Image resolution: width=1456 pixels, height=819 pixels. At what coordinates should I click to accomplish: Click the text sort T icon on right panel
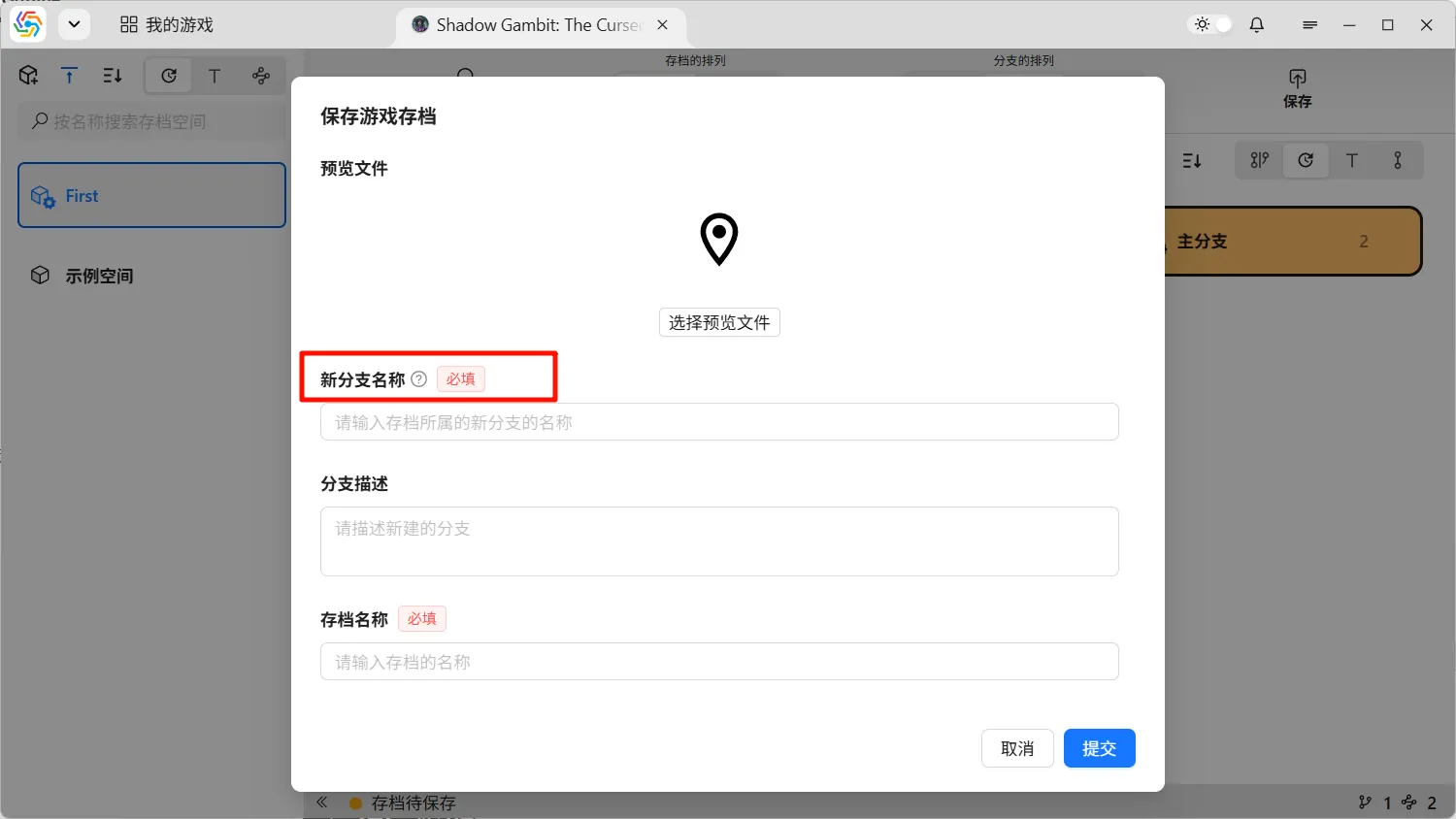point(1351,161)
